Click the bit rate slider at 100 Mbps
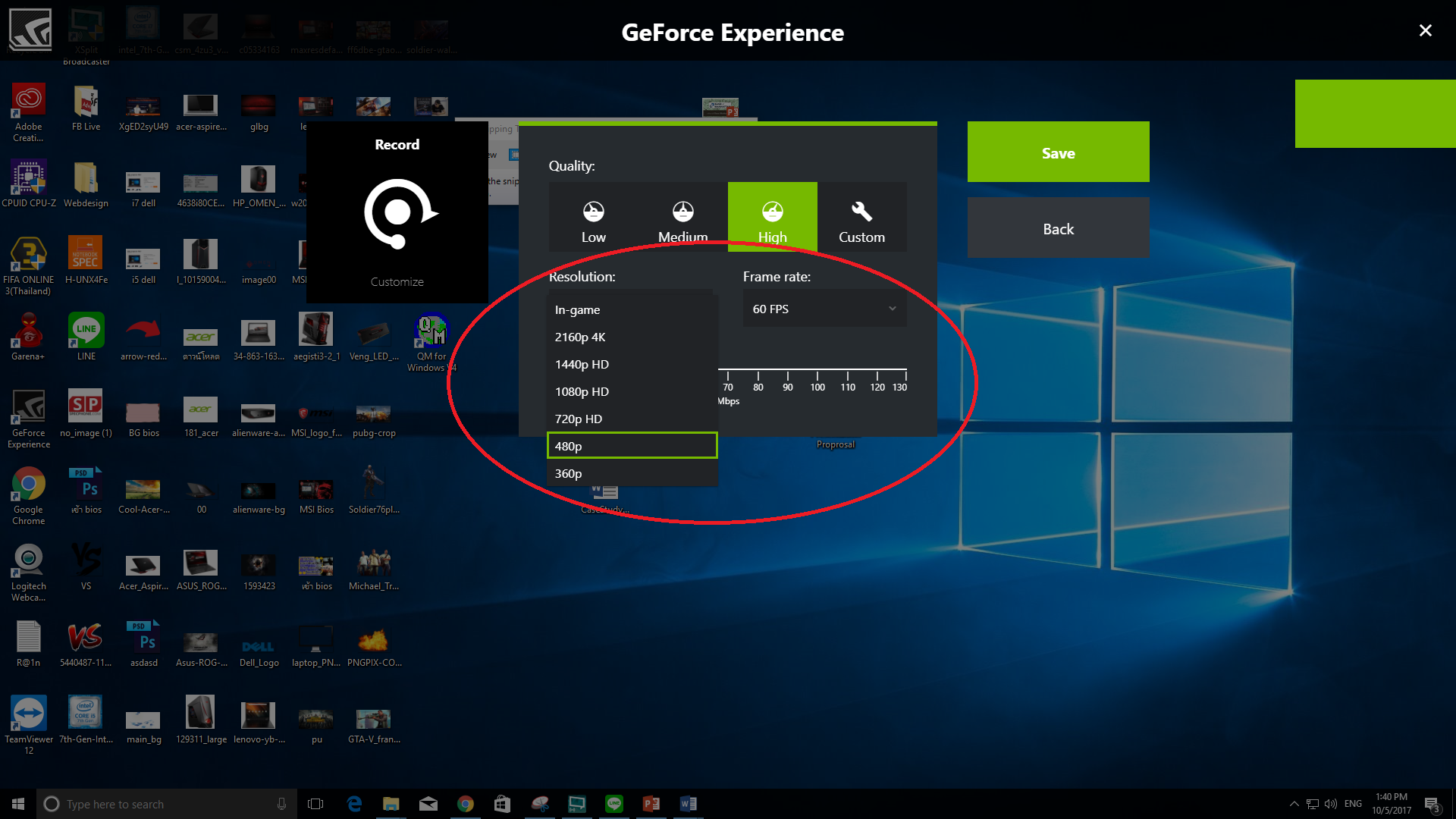1456x819 pixels. 817,375
